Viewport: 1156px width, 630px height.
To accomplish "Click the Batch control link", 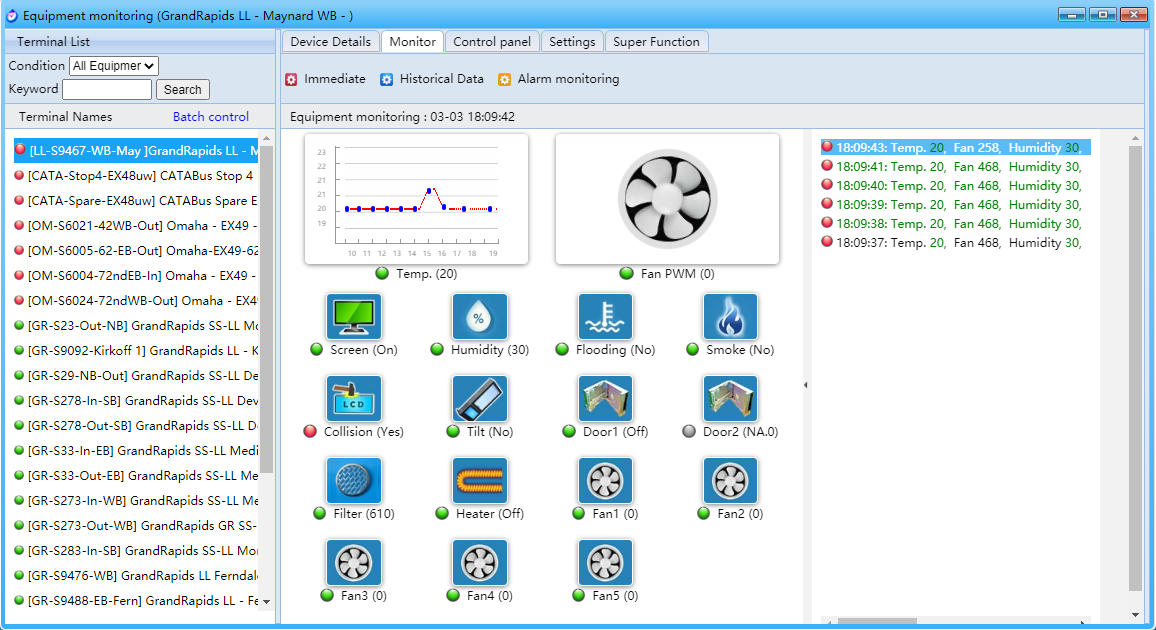I will 211,116.
